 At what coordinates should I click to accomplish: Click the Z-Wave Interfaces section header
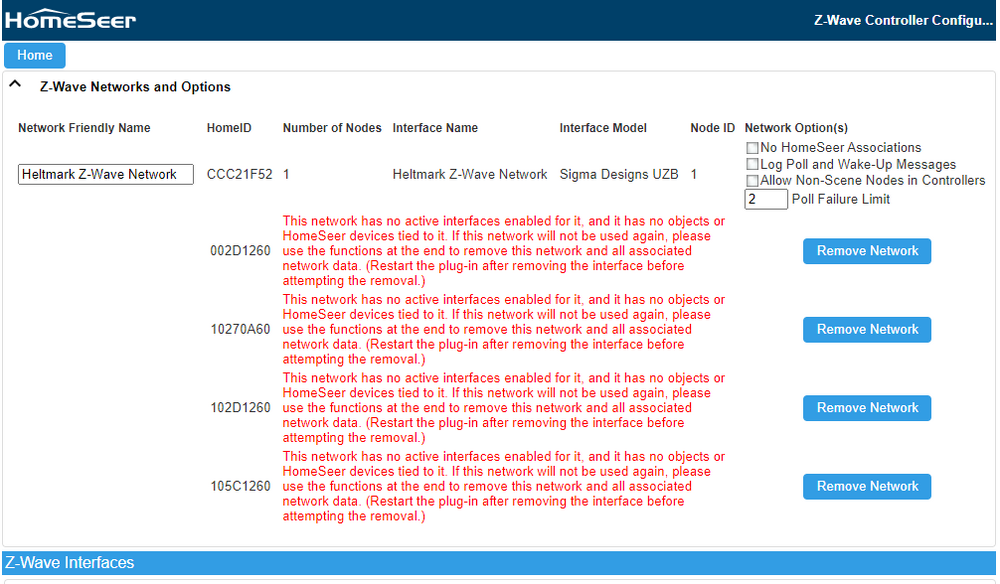tap(499, 563)
